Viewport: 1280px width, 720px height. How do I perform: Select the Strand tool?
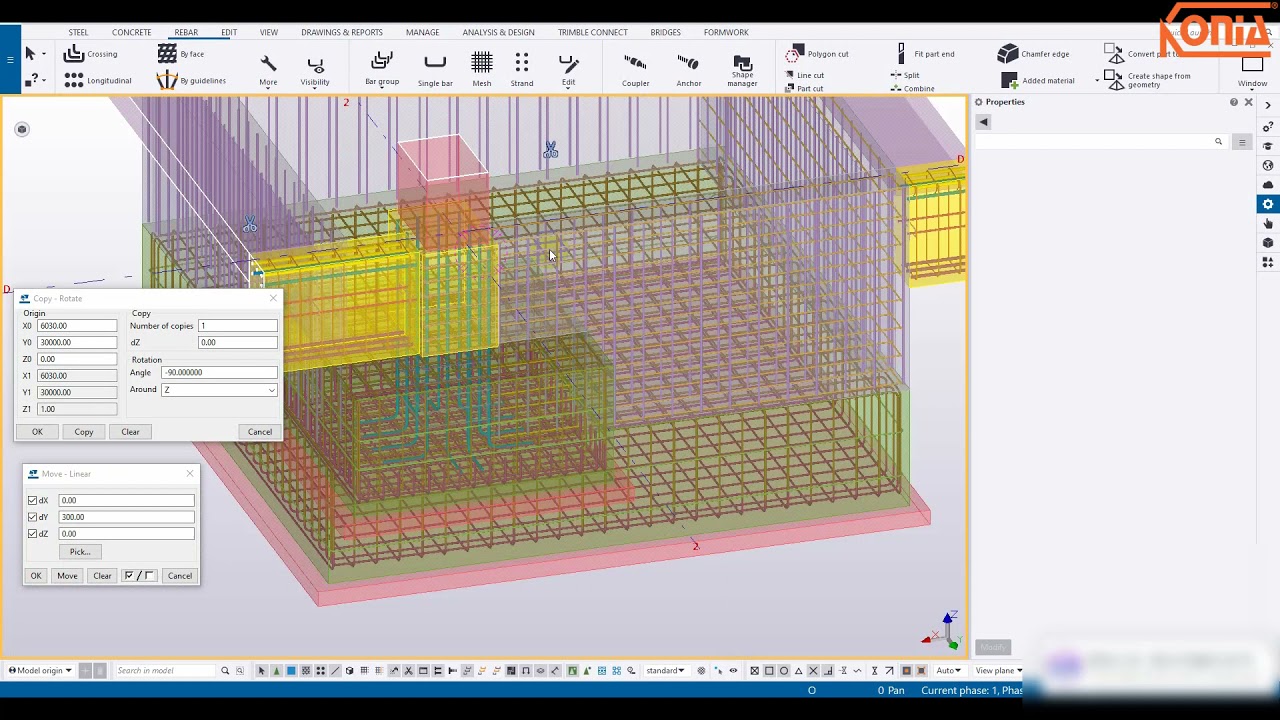click(522, 70)
